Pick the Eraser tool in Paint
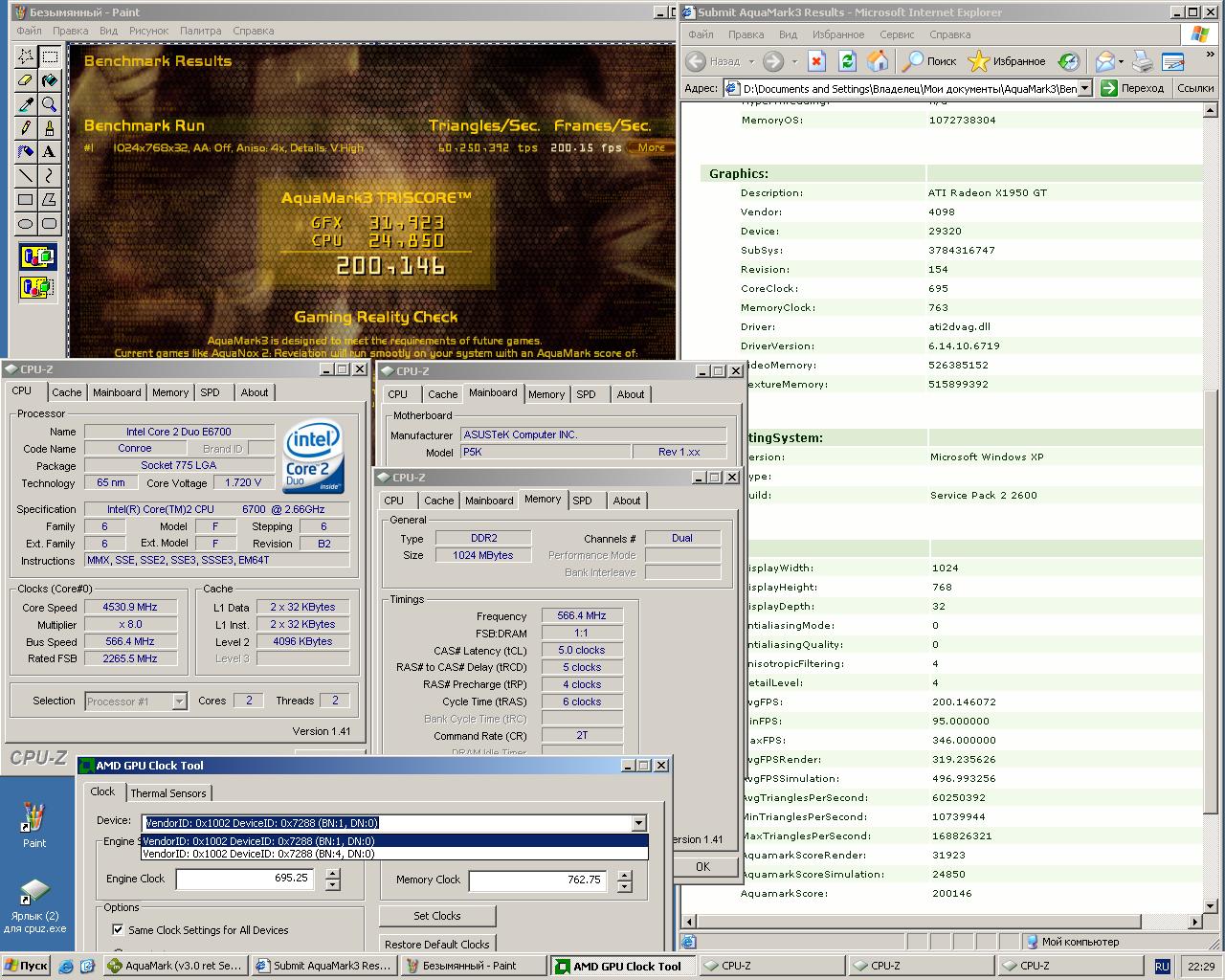This screenshot has height=980, width=1225. pos(26,80)
